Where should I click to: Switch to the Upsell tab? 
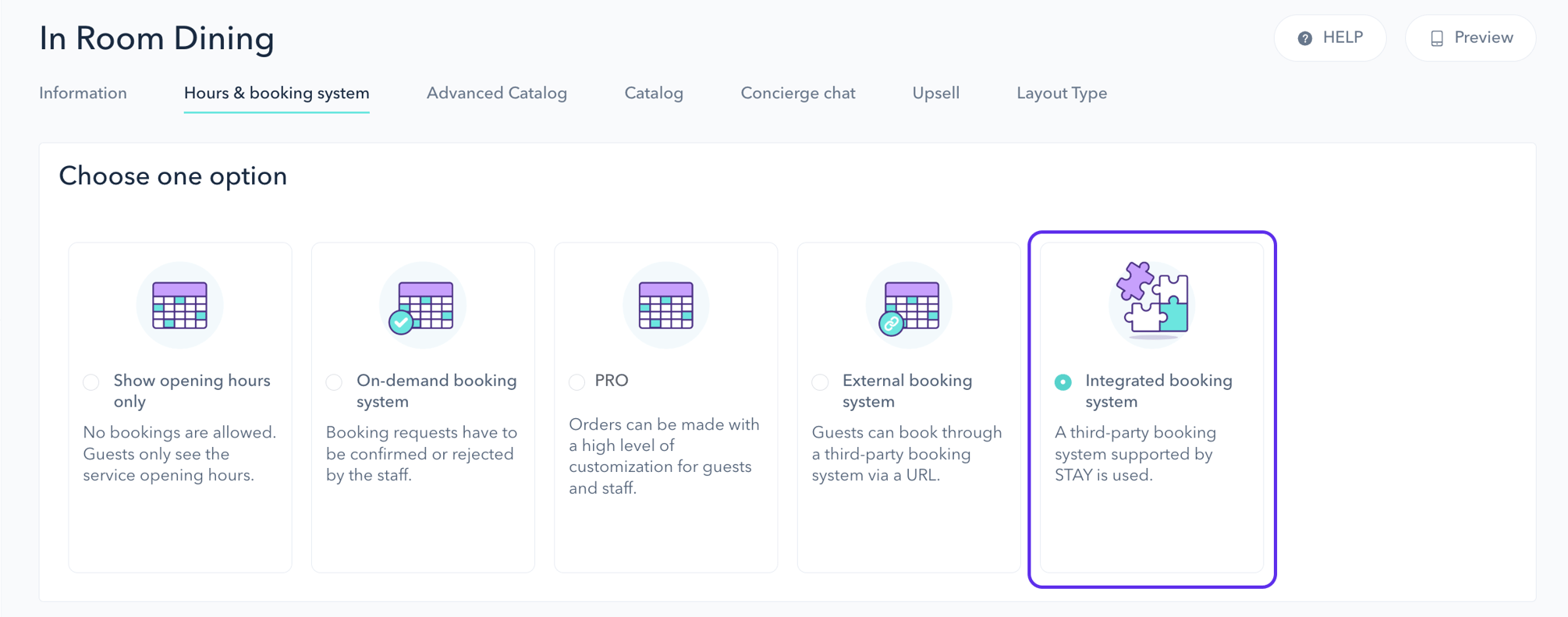click(x=936, y=93)
